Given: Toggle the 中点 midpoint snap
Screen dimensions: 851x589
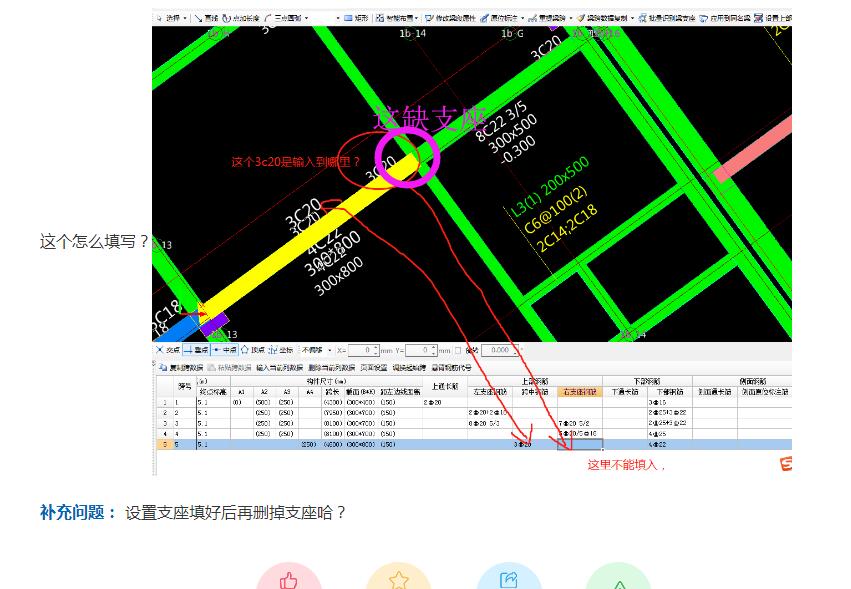Looking at the screenshot, I should (x=225, y=350).
